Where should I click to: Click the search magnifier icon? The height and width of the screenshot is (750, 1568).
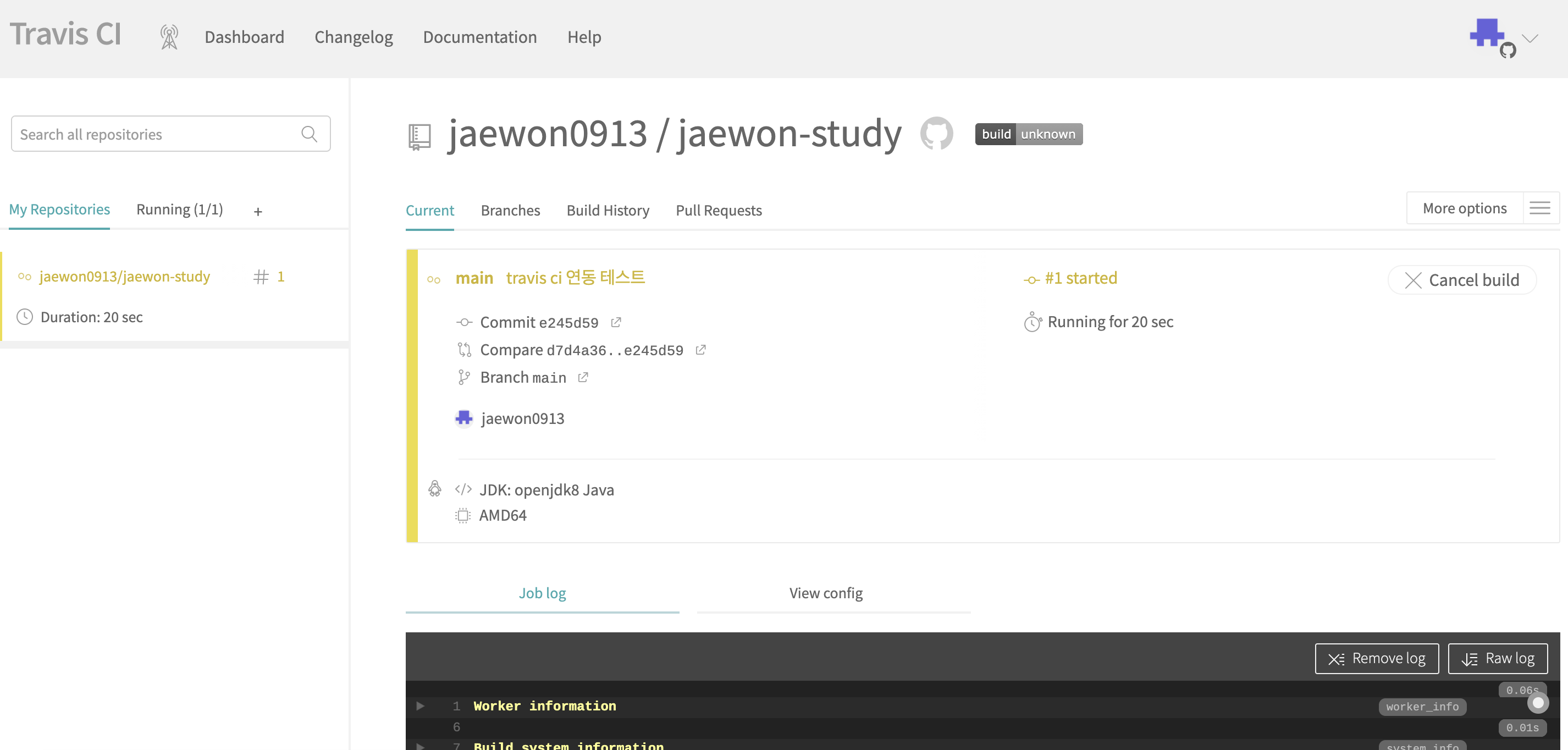point(309,134)
